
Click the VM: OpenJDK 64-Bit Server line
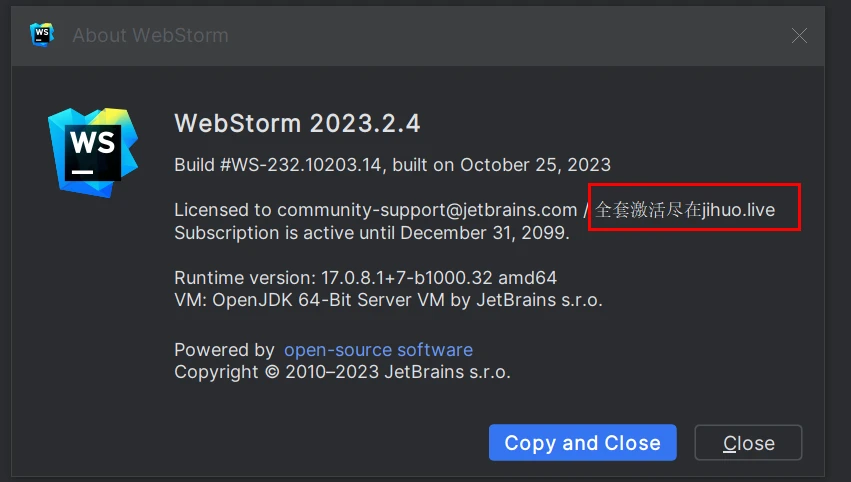pyautogui.click(x=388, y=300)
